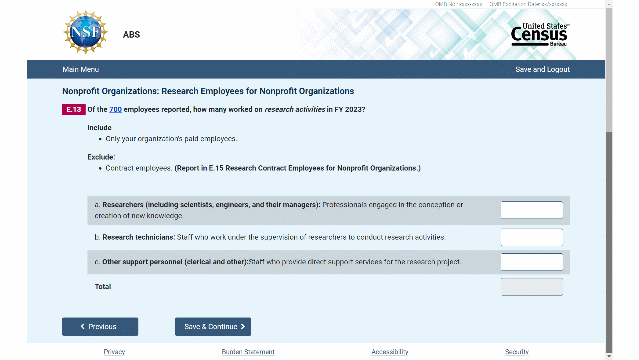
Task: Open the Privacy footer link
Action: point(114,351)
